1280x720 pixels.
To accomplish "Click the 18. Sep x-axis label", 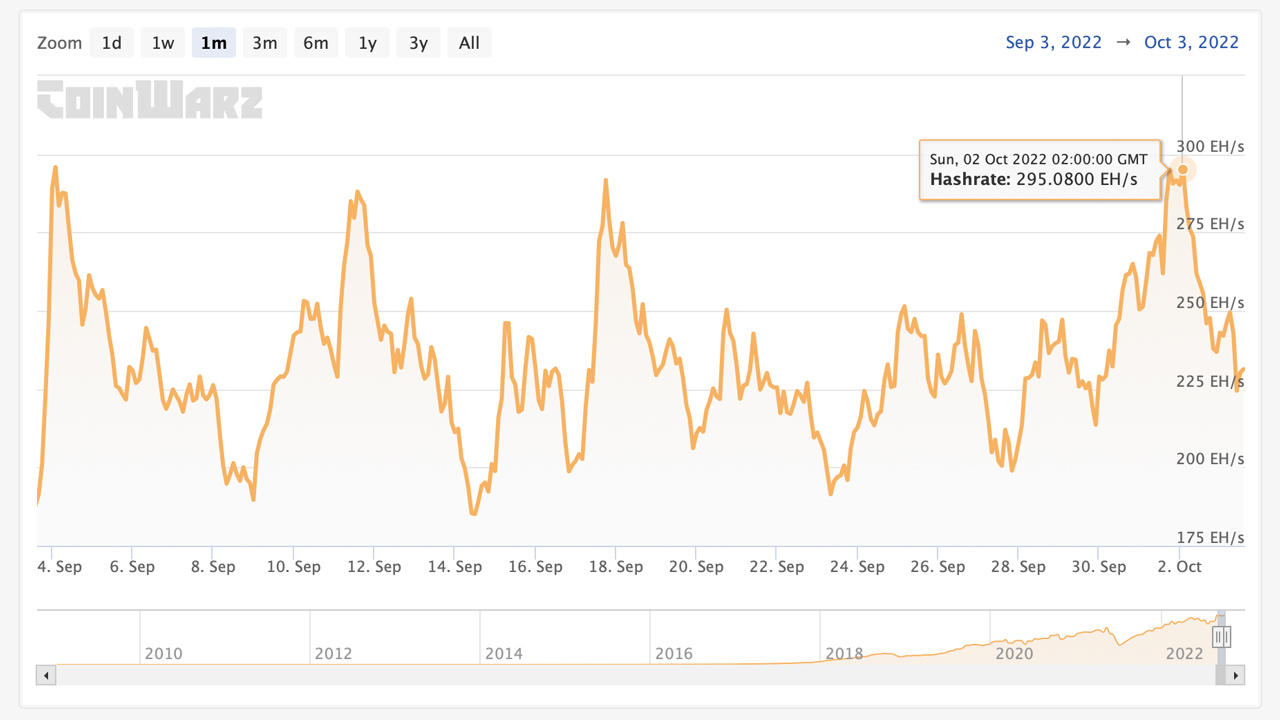I will click(x=615, y=567).
